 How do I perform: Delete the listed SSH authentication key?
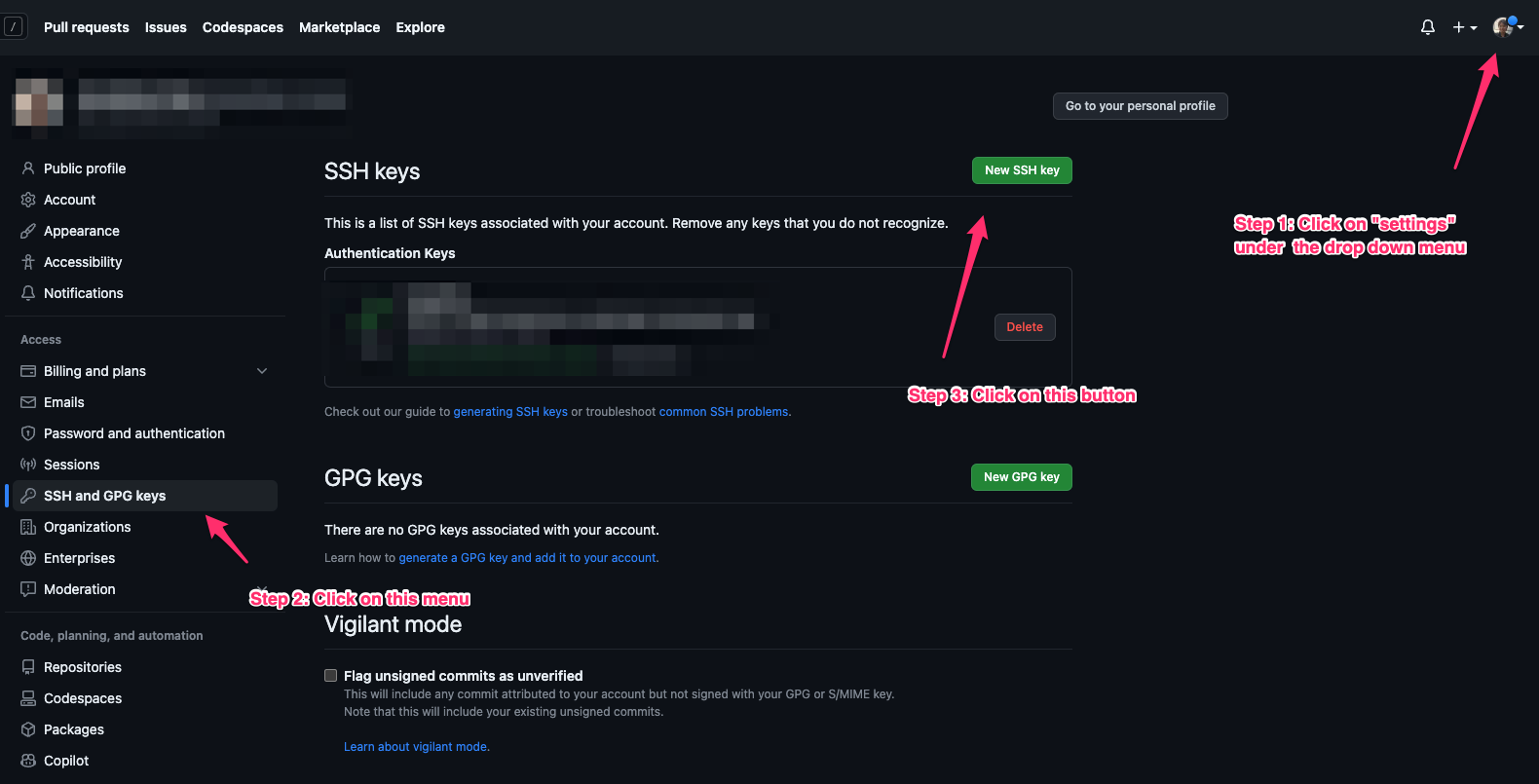tap(1024, 327)
